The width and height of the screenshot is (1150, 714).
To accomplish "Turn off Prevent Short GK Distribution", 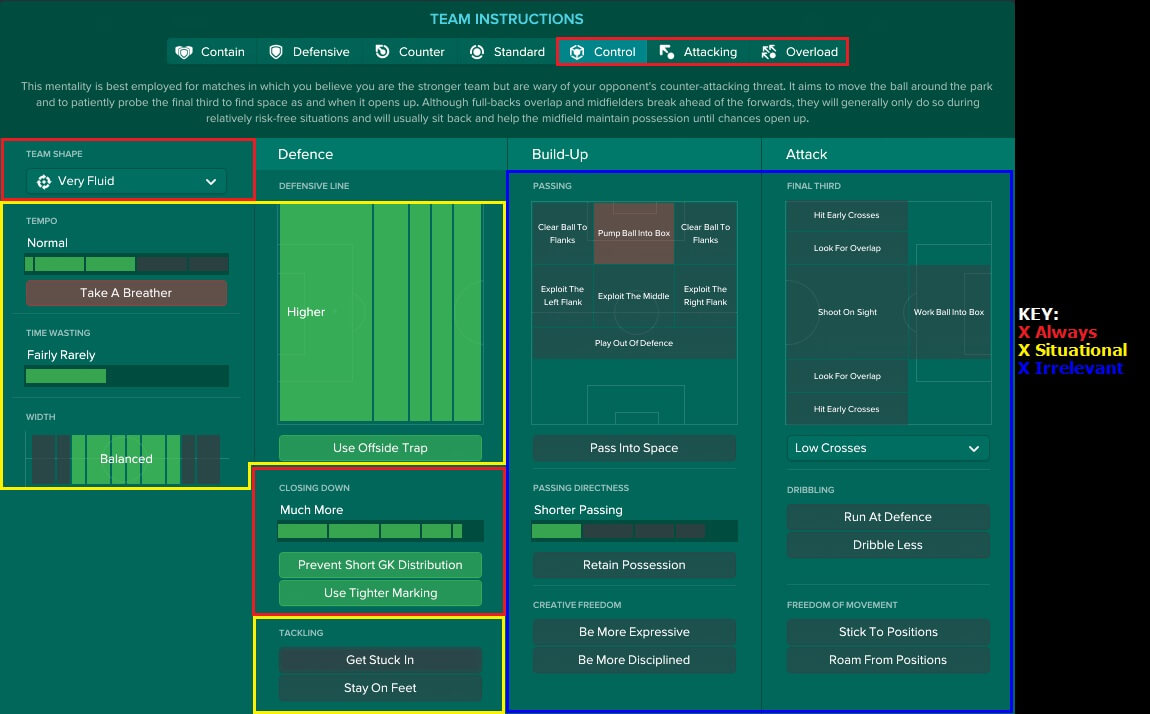I will click(x=380, y=565).
